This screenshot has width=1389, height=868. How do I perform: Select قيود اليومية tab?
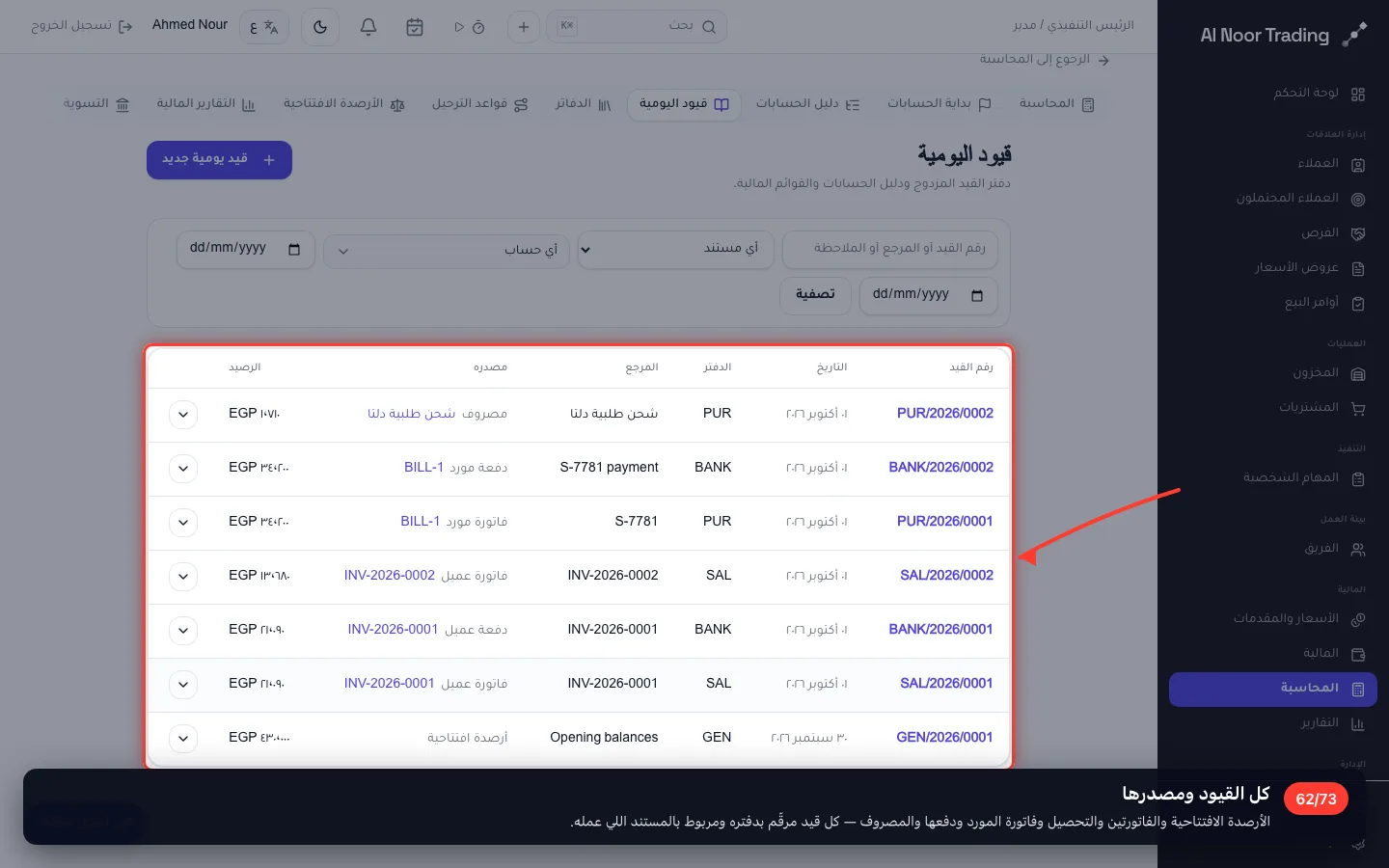coord(684,104)
